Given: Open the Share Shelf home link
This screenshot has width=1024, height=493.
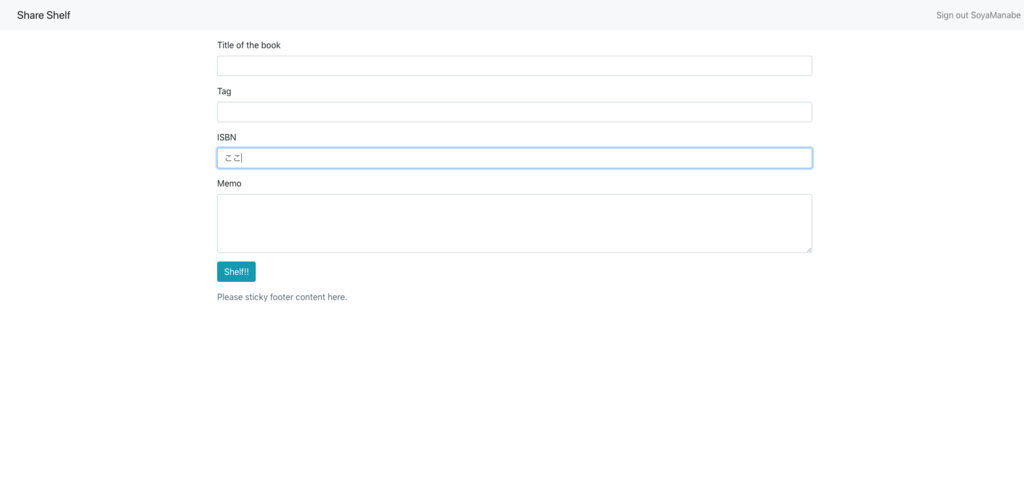Looking at the screenshot, I should click(44, 15).
